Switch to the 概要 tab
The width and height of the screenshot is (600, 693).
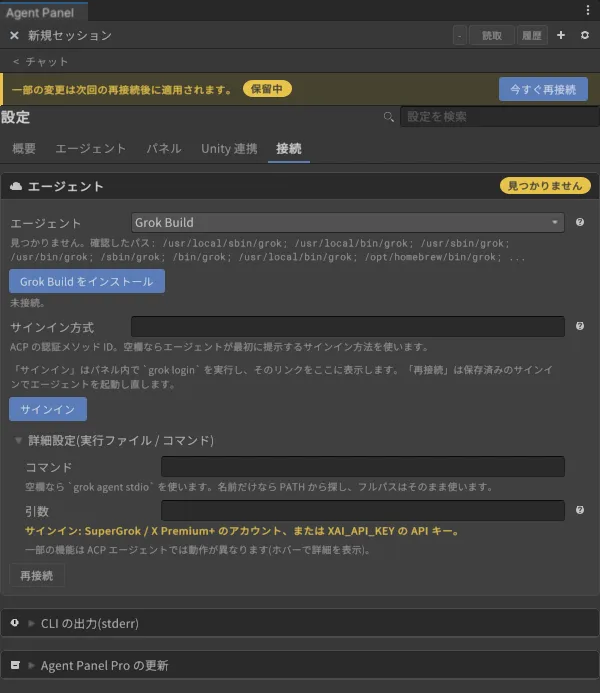(x=24, y=148)
